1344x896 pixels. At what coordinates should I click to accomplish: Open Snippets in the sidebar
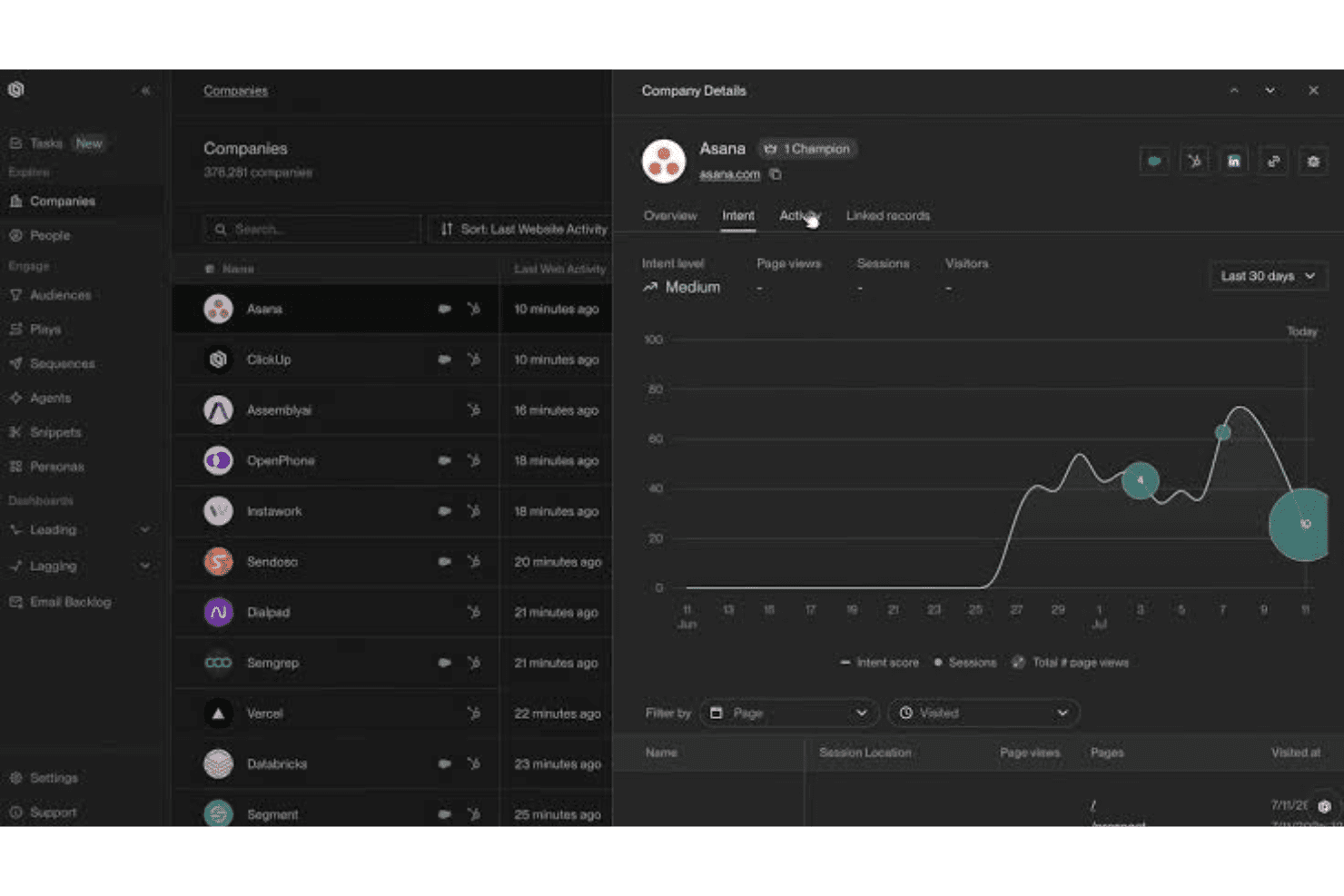[x=55, y=432]
